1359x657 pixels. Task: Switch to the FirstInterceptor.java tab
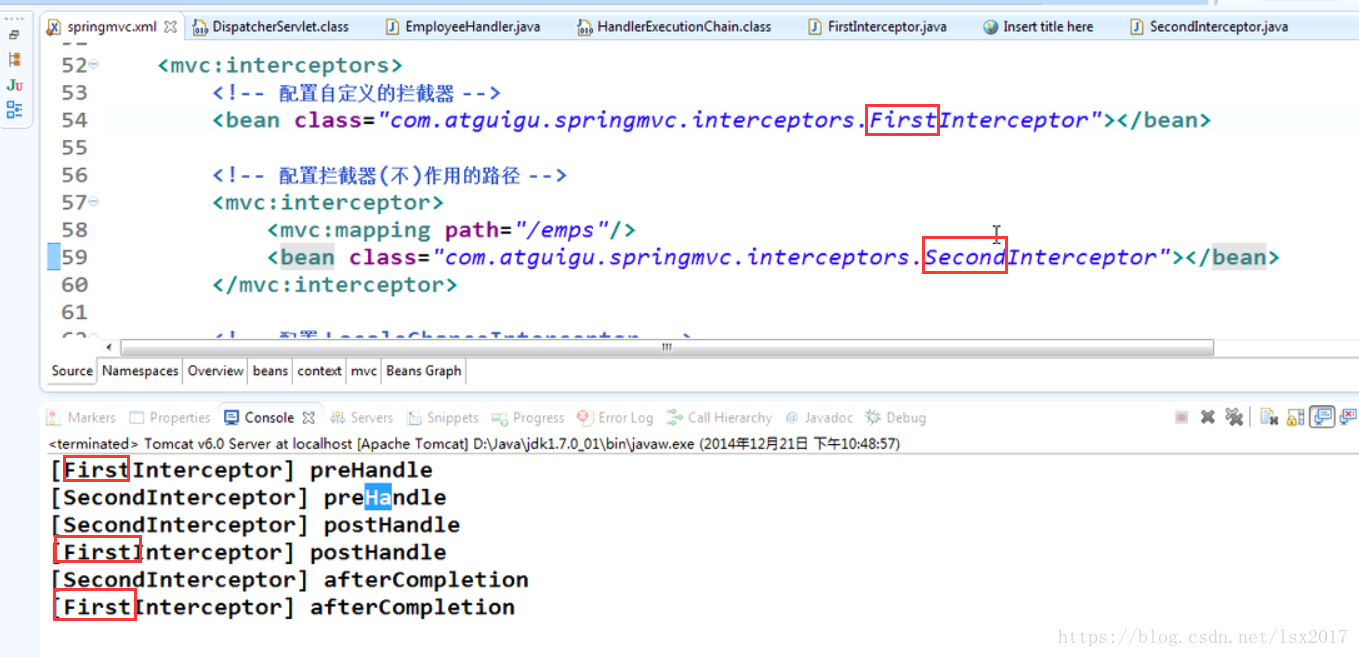click(x=877, y=27)
